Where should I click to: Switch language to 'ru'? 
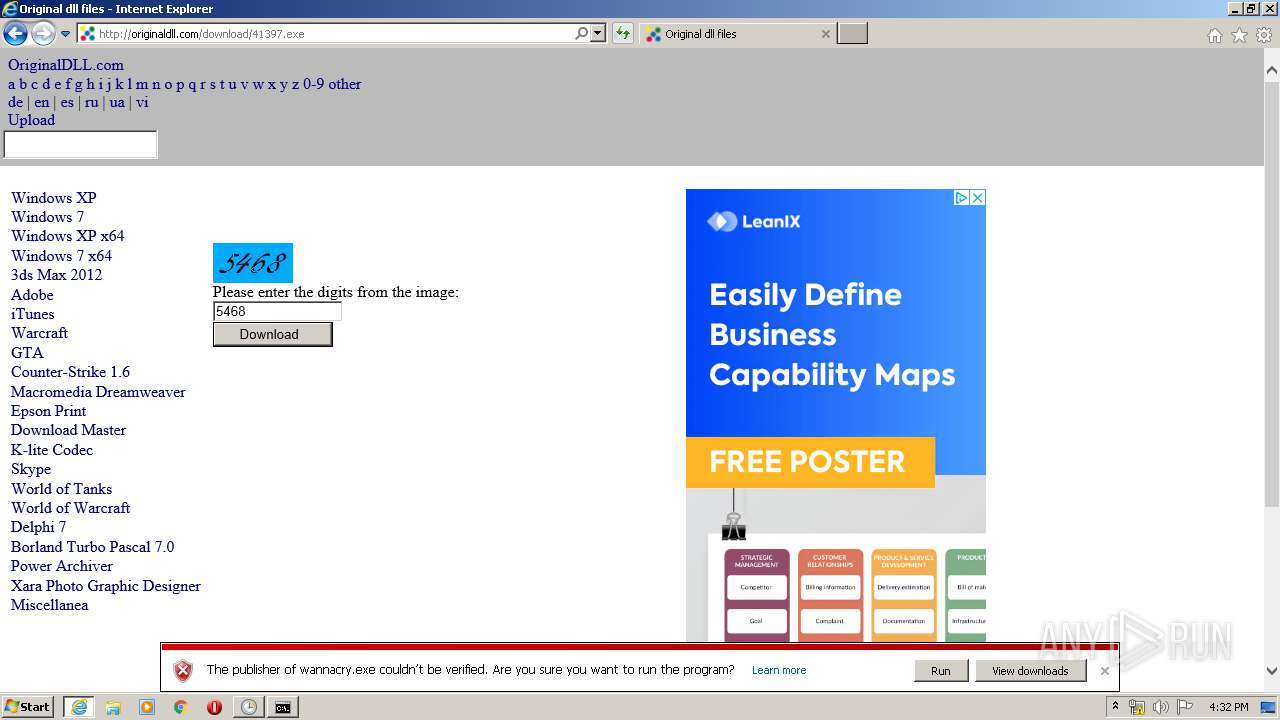91,102
